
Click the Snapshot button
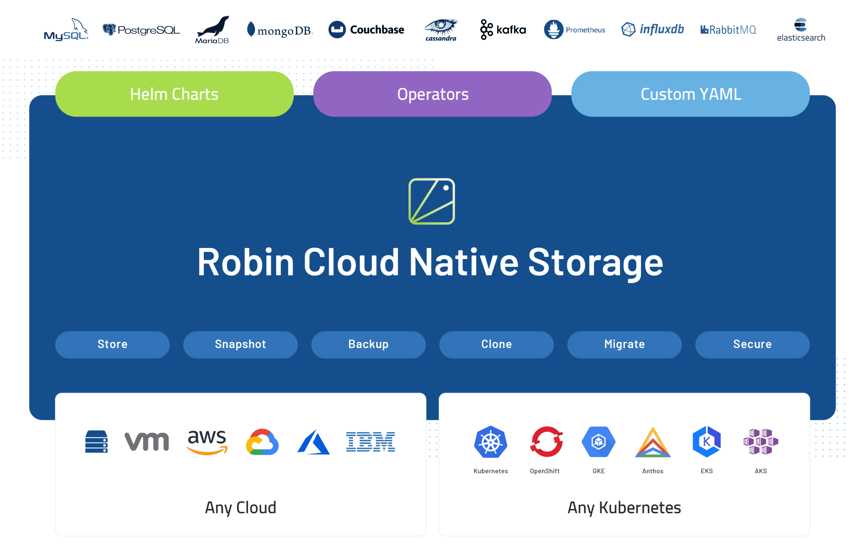[x=240, y=344]
